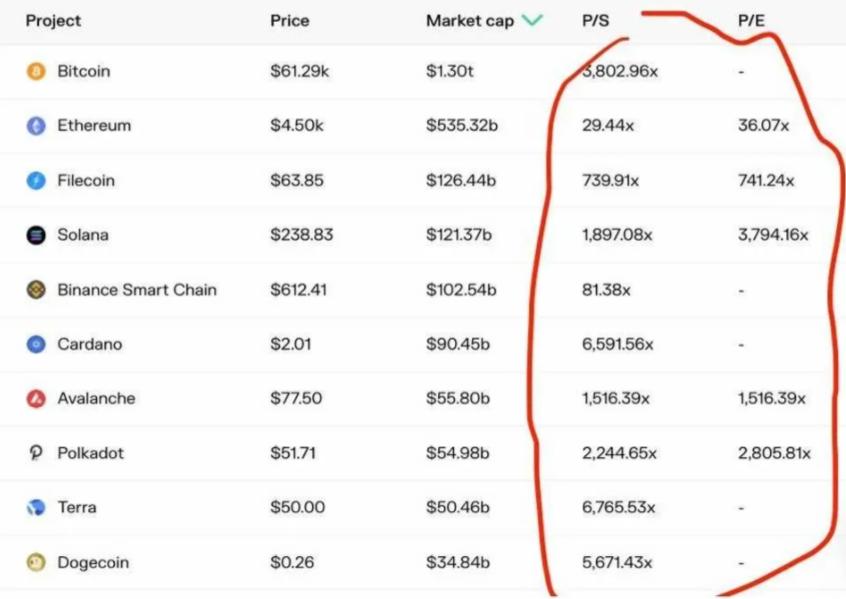The height and width of the screenshot is (599, 846).
Task: Open the Dogecoin project link
Action: point(93,562)
